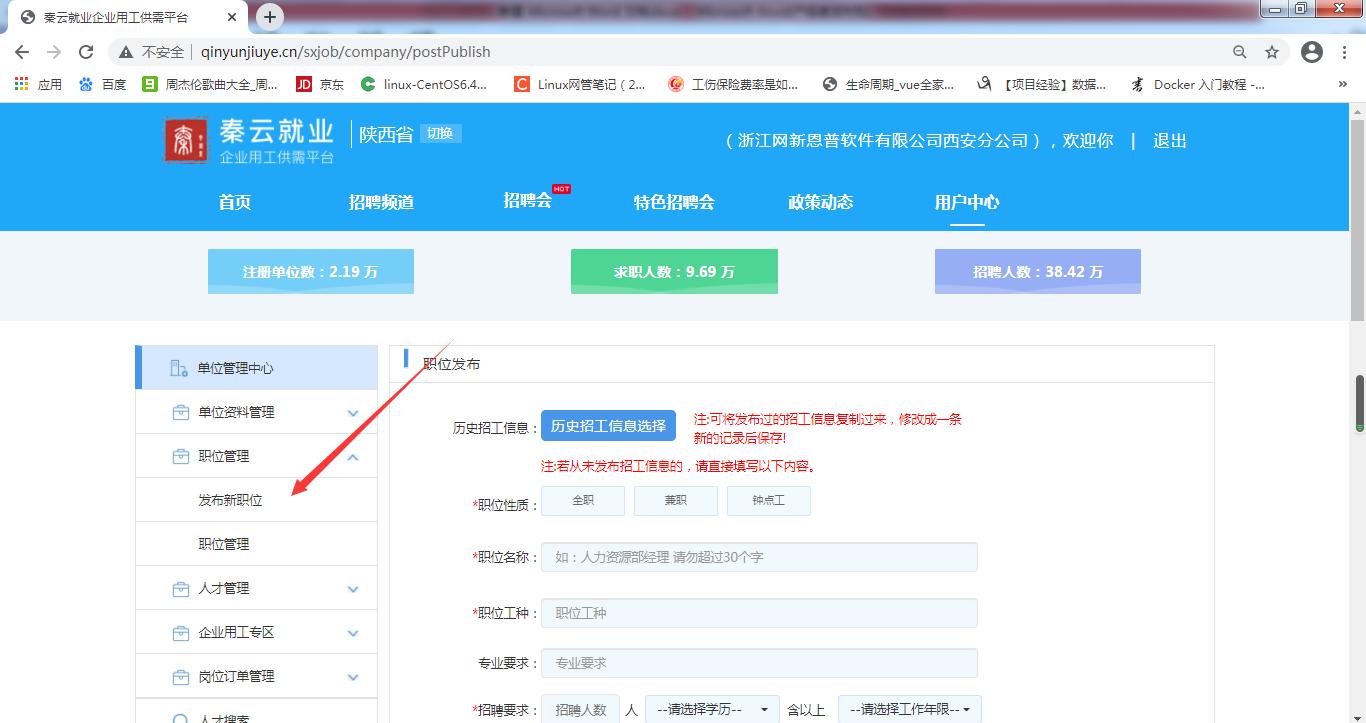
Task: Open 发布新职位 in the sidebar
Action: [231, 500]
